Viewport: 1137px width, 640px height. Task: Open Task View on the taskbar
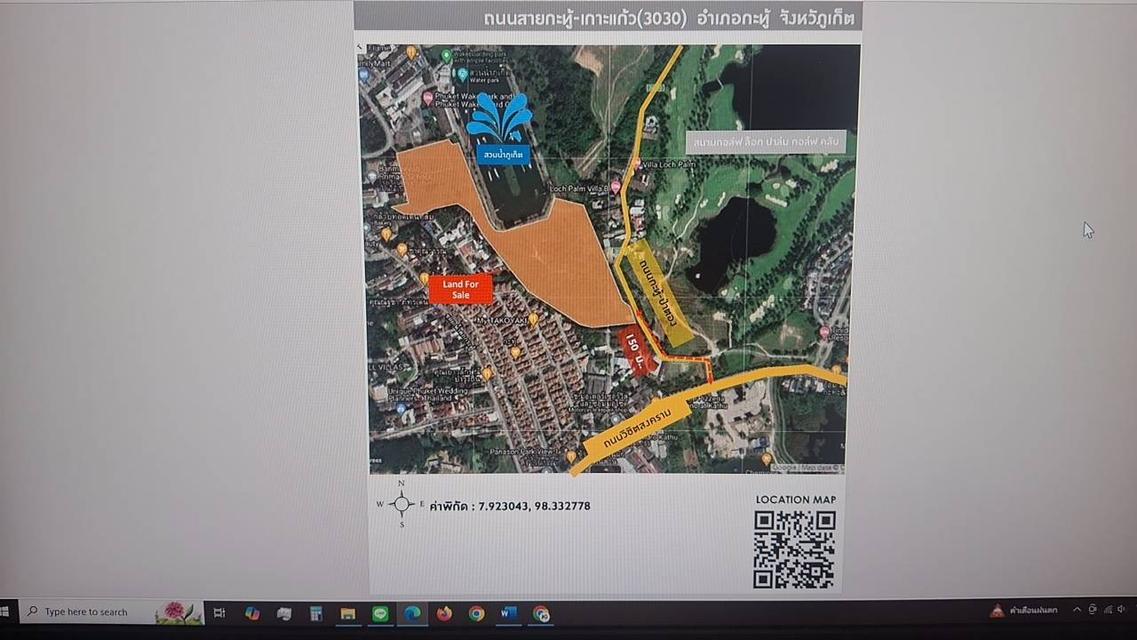tap(219, 613)
